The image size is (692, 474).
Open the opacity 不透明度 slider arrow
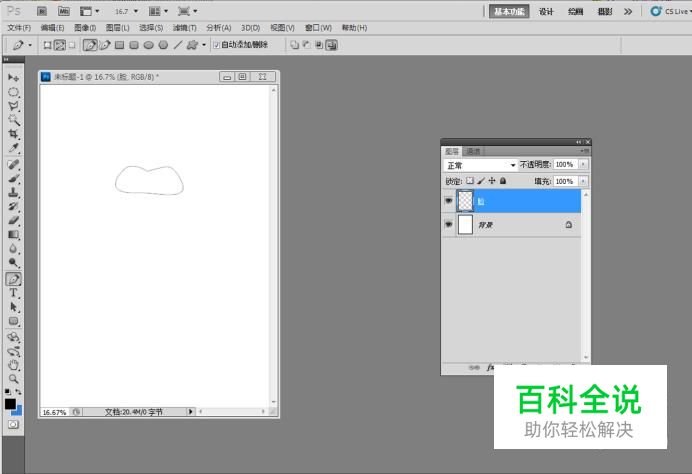pyautogui.click(x=583, y=165)
